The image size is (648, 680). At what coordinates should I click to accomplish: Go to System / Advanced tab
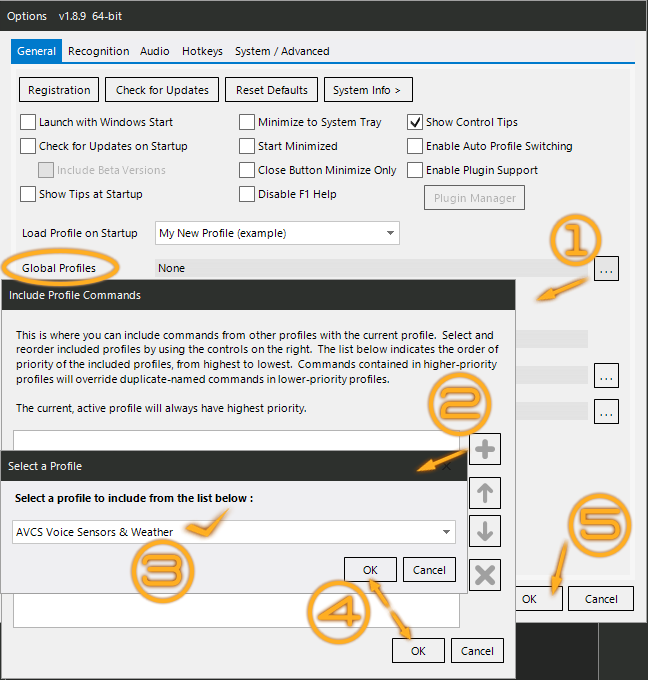282,51
